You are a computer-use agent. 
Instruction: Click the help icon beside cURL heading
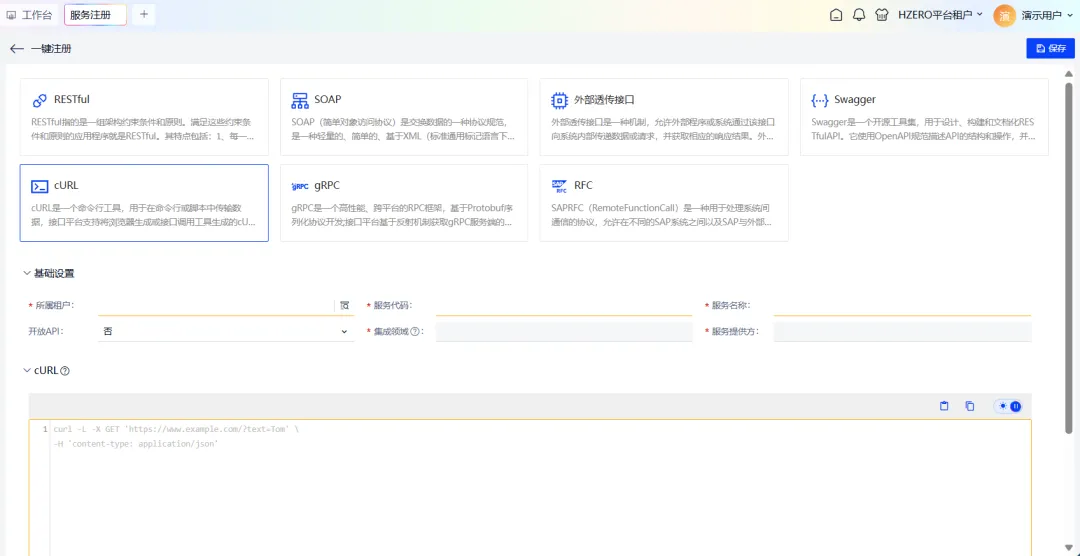tap(65, 371)
